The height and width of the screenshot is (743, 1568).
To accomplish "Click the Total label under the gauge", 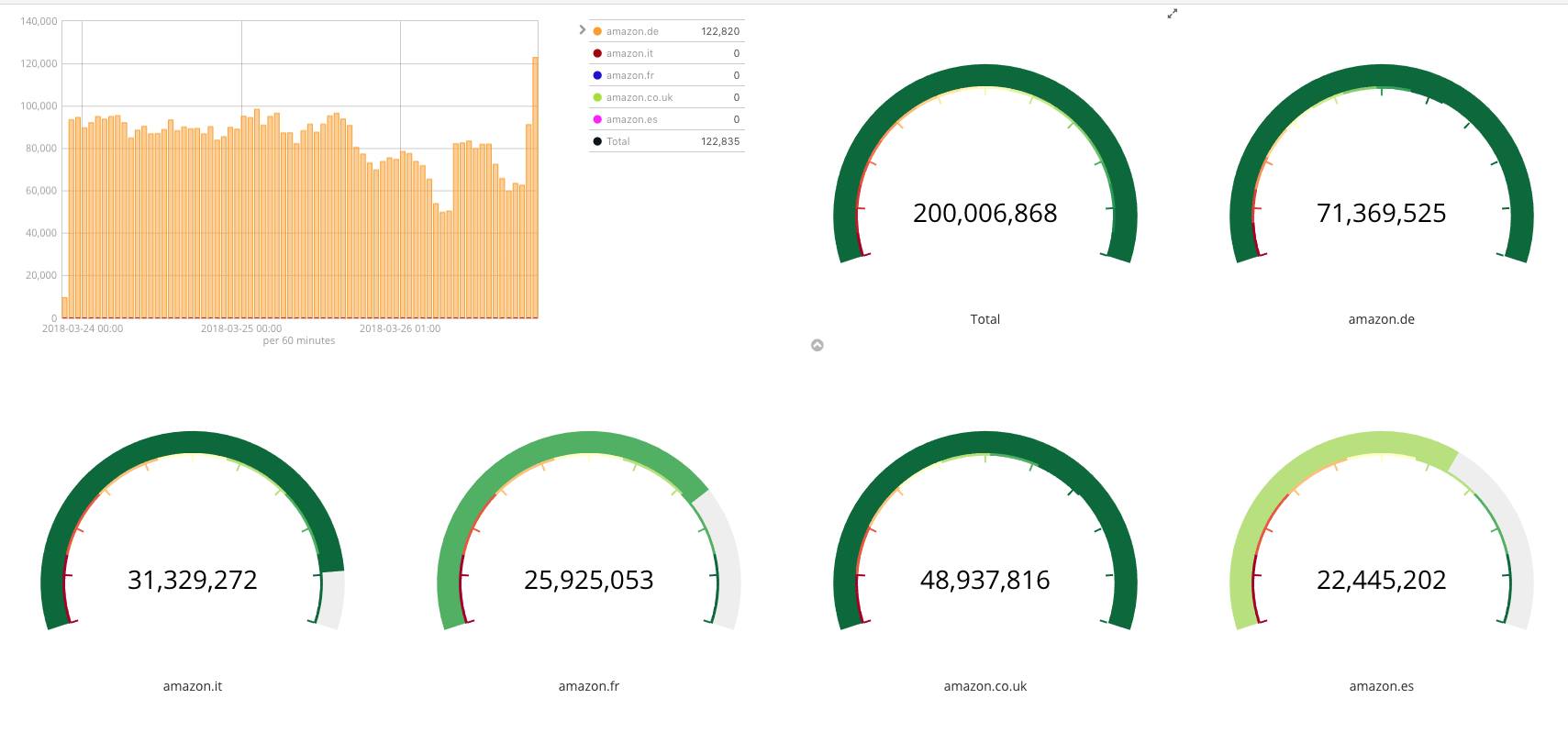I will click(985, 319).
